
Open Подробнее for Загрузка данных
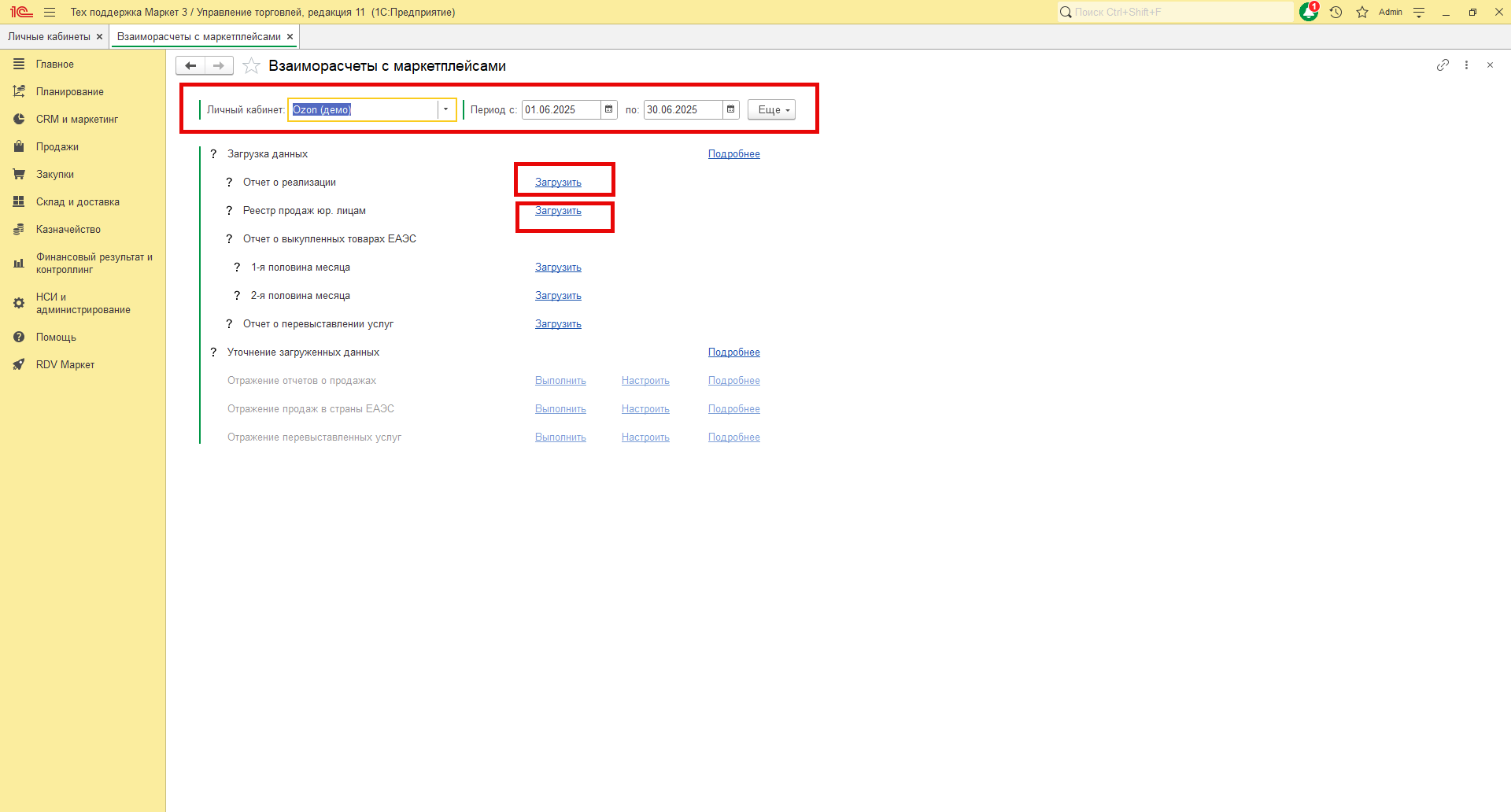point(734,154)
